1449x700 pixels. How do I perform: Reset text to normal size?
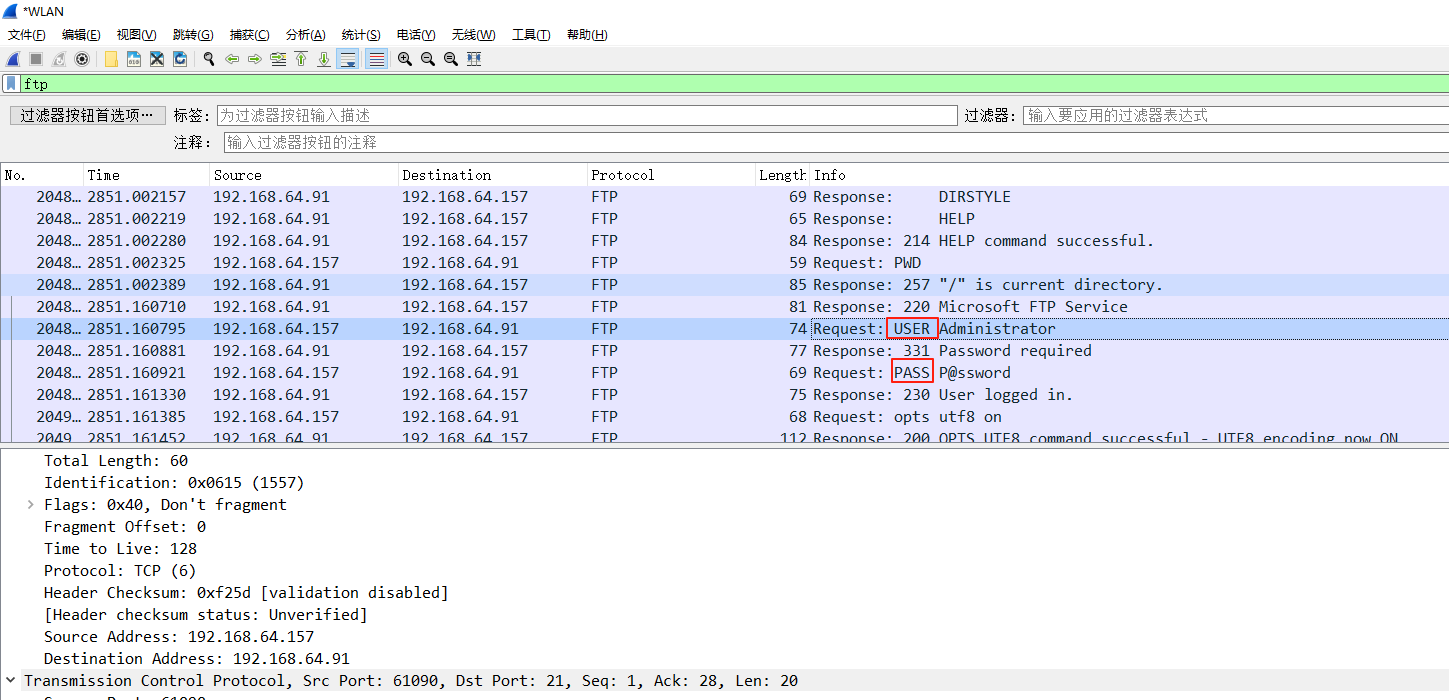[x=451, y=59]
